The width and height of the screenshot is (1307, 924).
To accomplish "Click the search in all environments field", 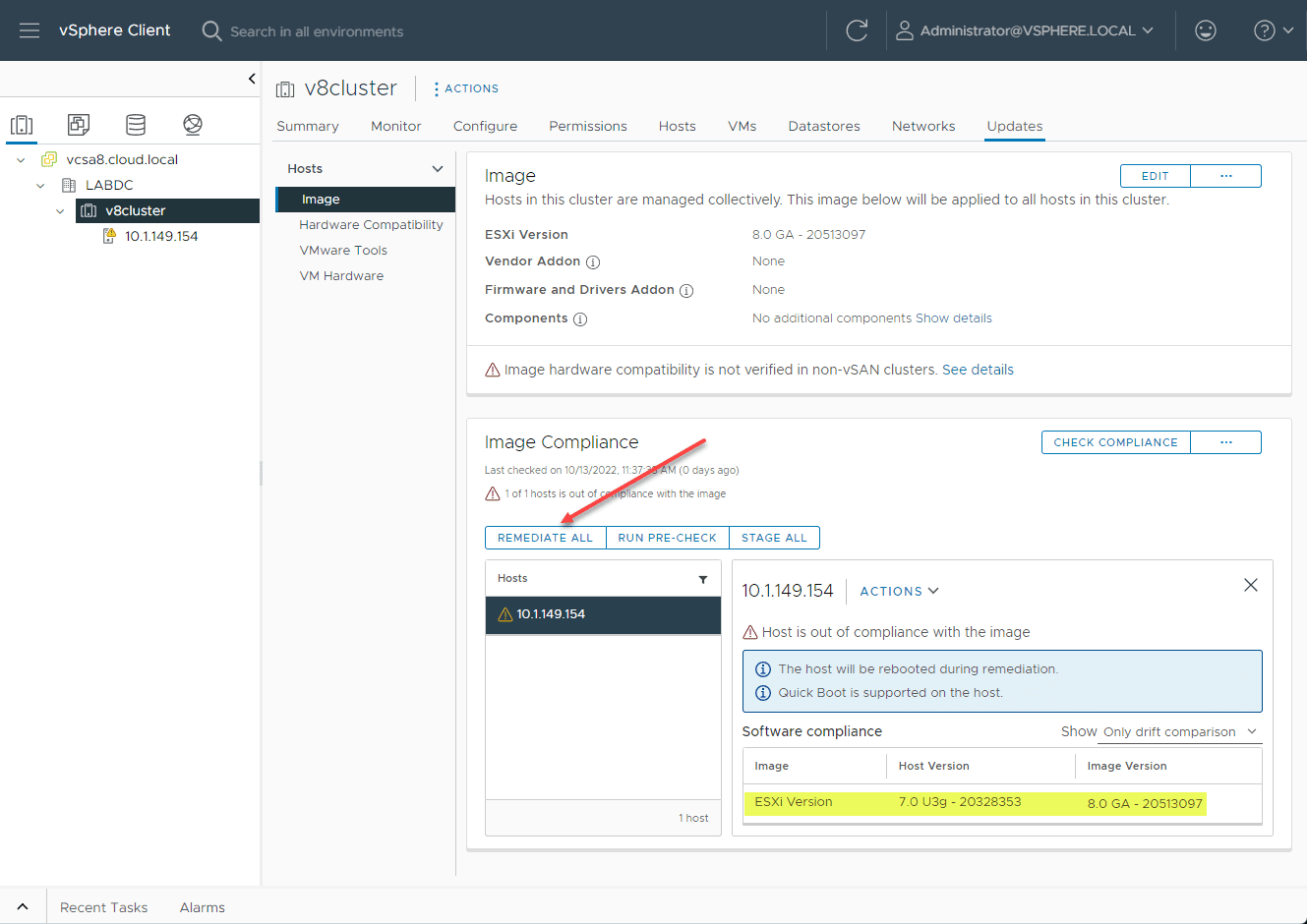I will (x=317, y=31).
